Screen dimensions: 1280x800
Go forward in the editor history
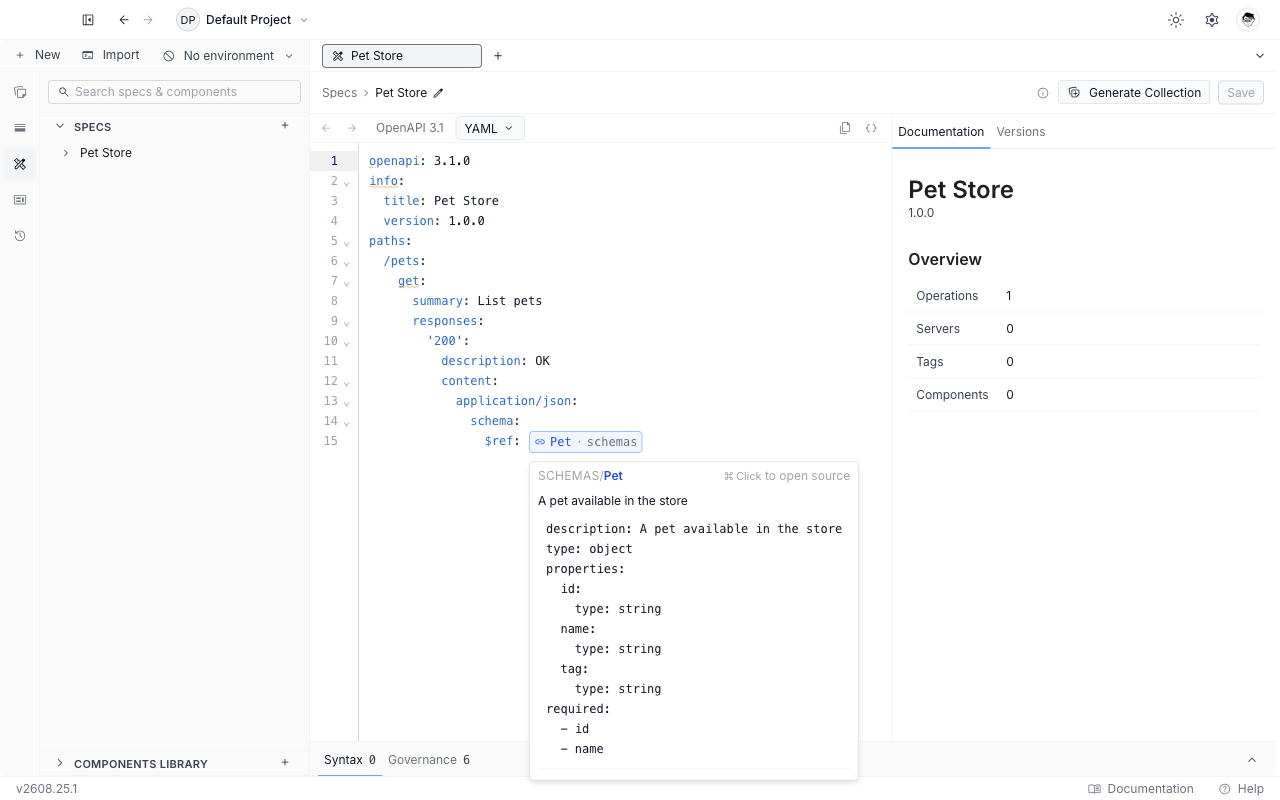(x=352, y=128)
